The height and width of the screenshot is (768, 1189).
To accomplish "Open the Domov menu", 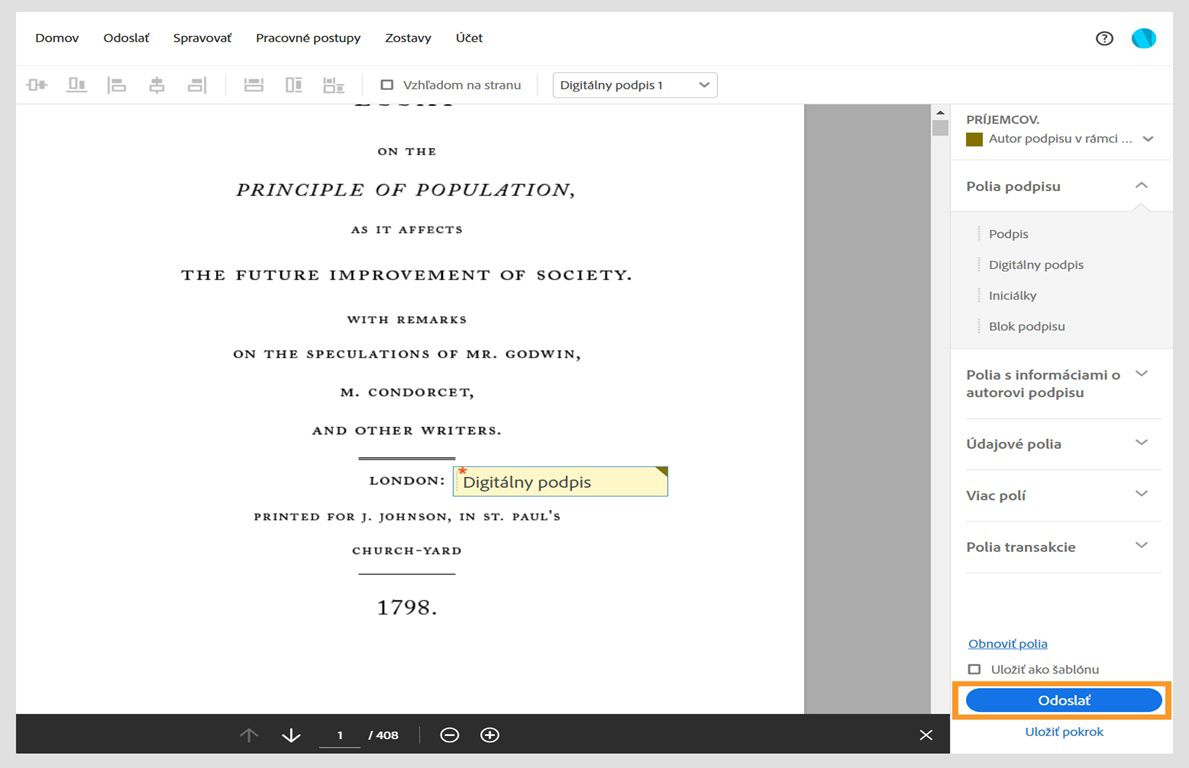I will (x=57, y=38).
